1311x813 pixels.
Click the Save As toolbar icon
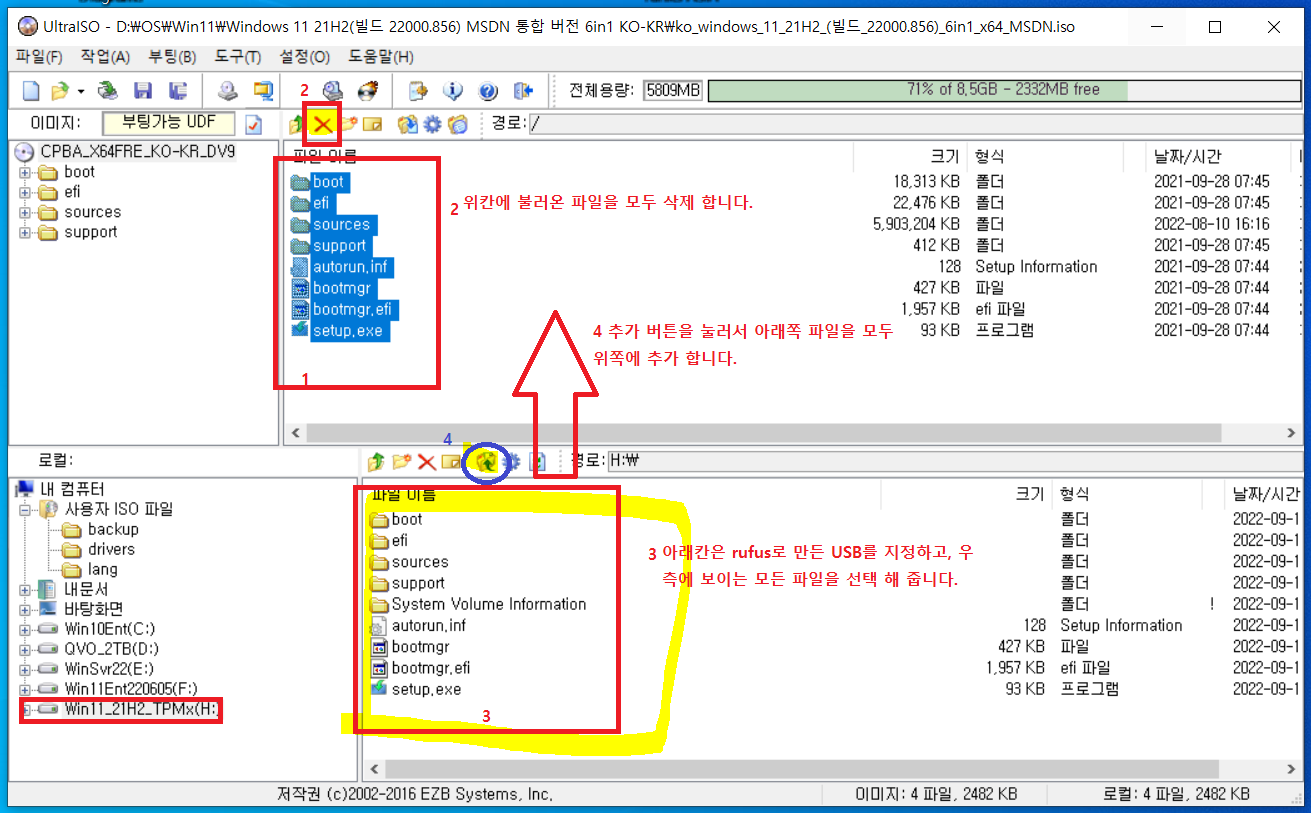tap(178, 91)
